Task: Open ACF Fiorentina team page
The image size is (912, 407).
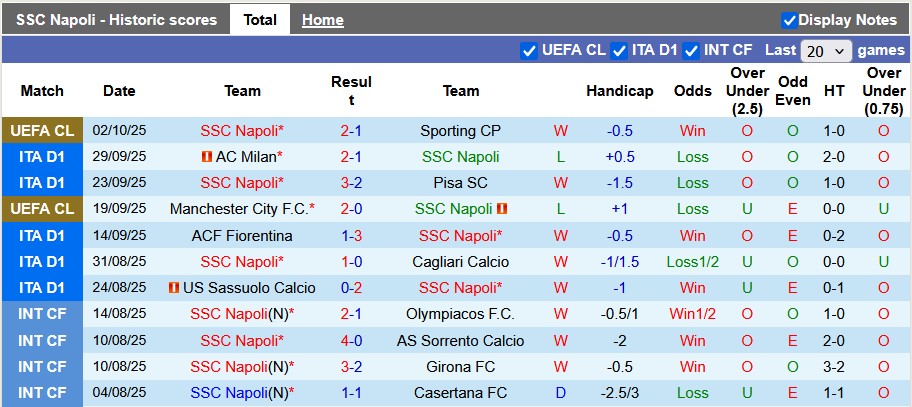Action: 242,236
